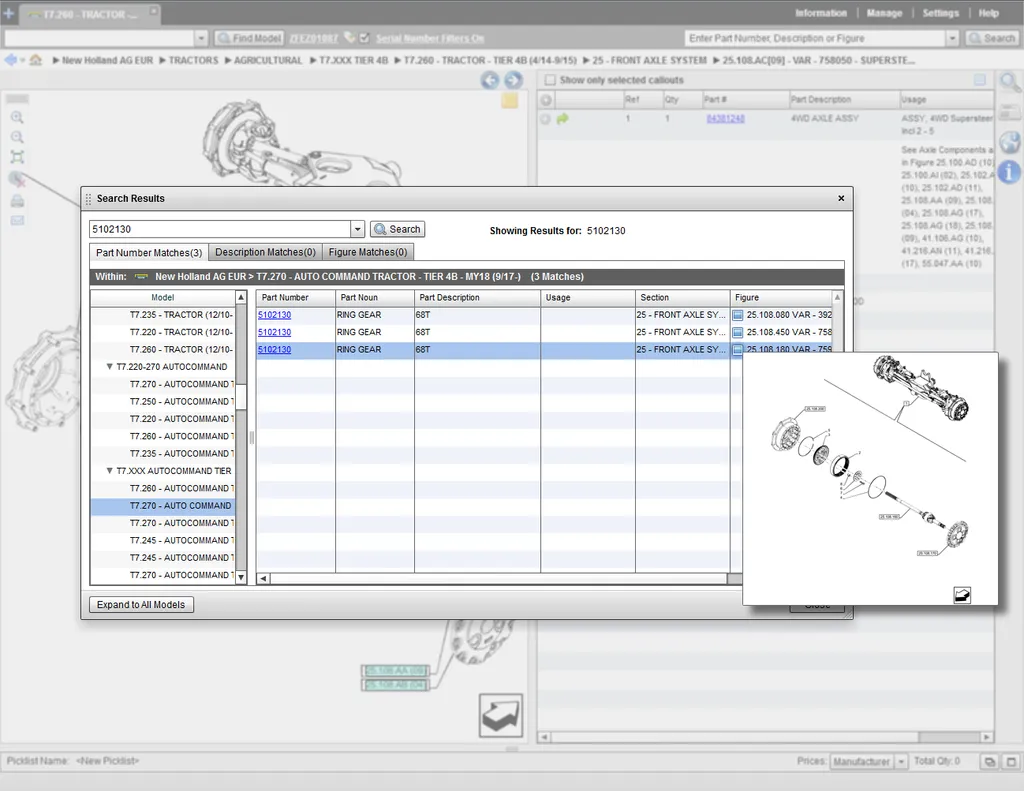
Task: Open 5102130 link in the 25.108.080 row
Action: coord(274,315)
